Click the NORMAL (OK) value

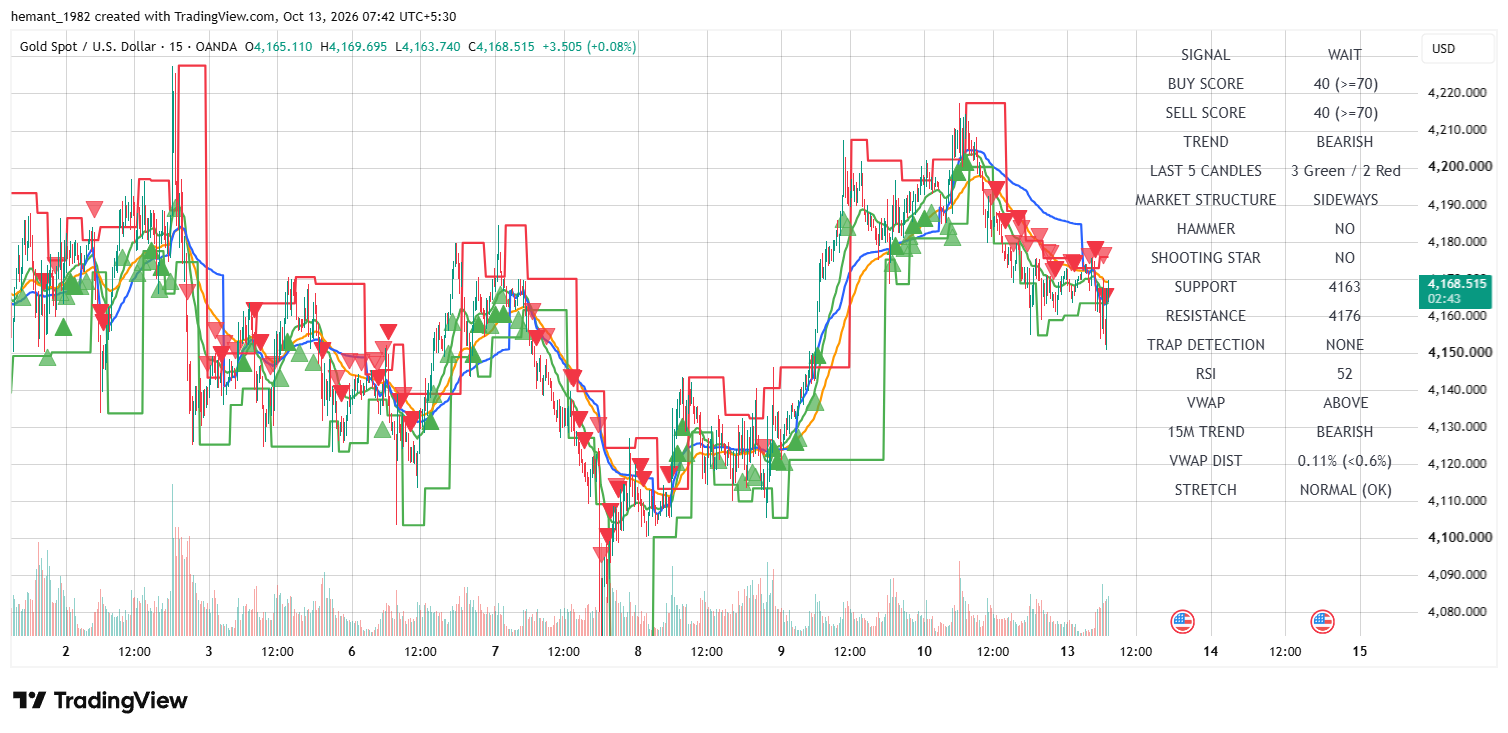[1345, 490]
